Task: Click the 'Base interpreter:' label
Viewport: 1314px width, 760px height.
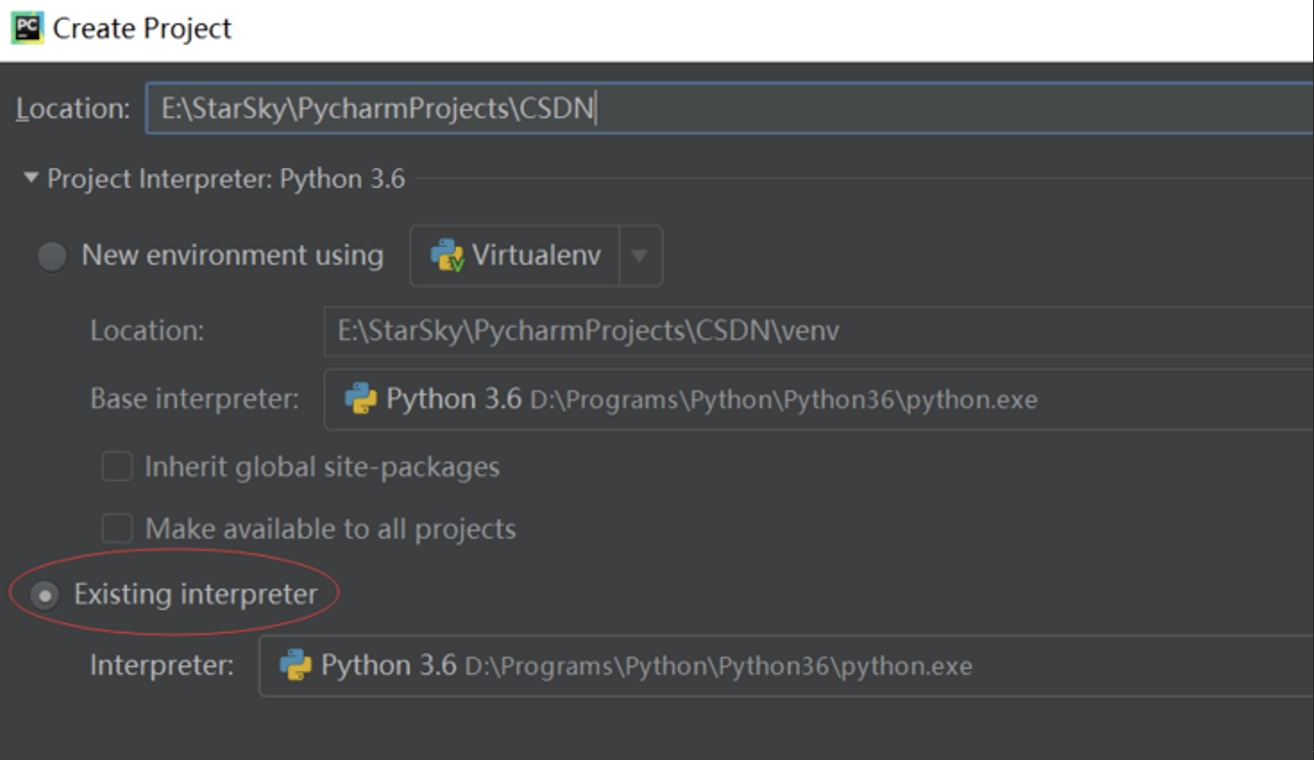Action: (194, 399)
